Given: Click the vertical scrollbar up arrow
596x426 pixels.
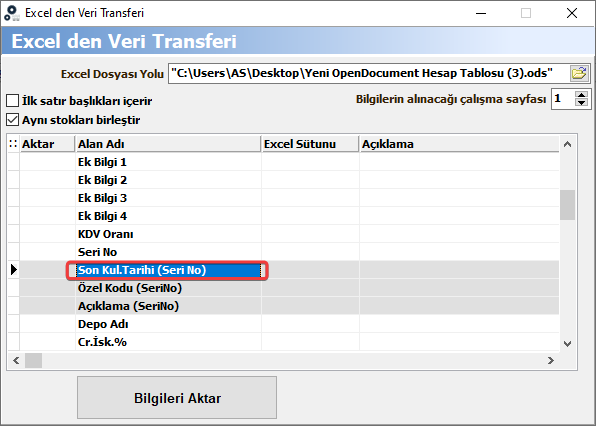Looking at the screenshot, I should pos(567,144).
